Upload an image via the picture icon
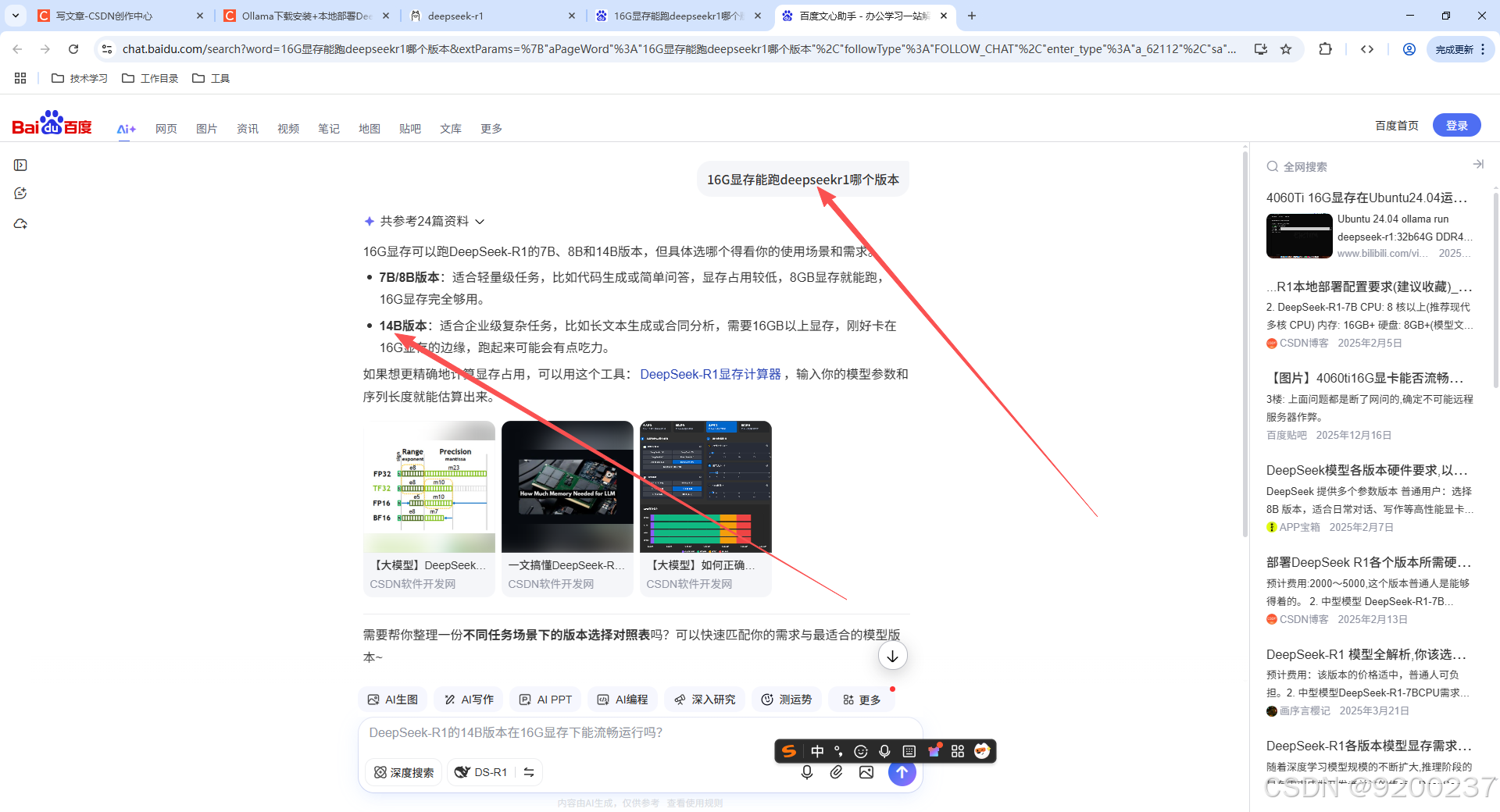Viewport: 1500px width, 812px height. click(866, 772)
